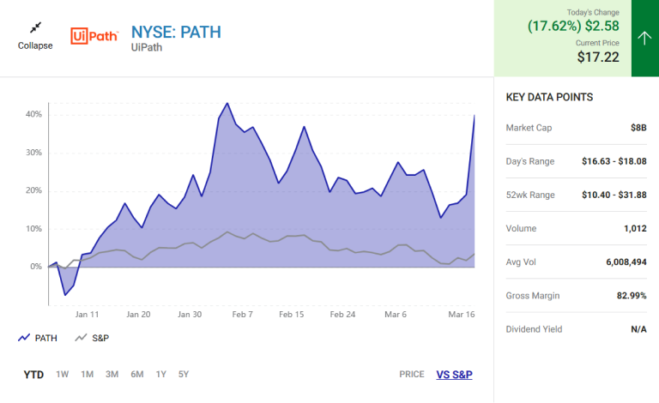
Task: Collapse the stock chart panel
Action: click(35, 45)
